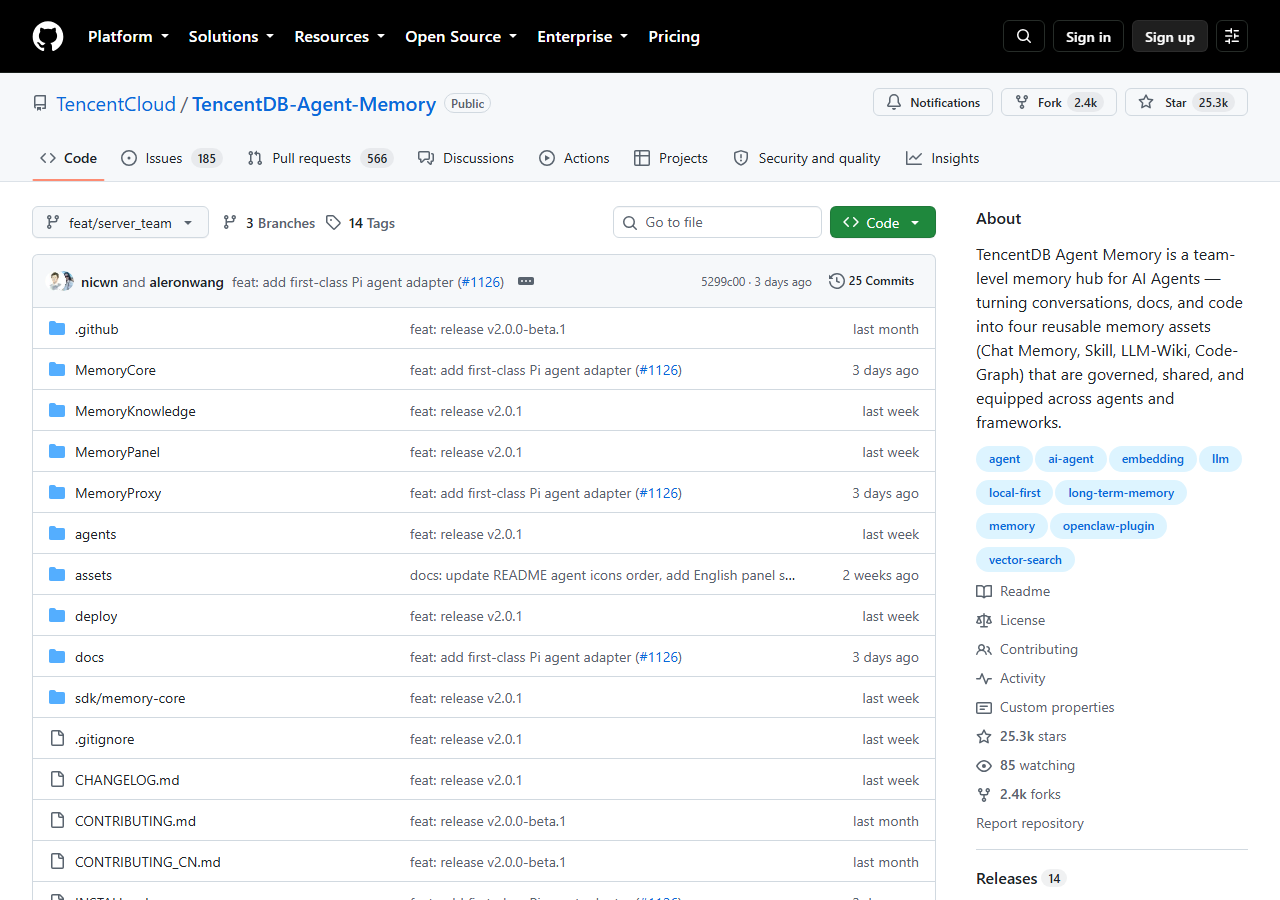
Task: Click the Notifications bell button
Action: 933,102
